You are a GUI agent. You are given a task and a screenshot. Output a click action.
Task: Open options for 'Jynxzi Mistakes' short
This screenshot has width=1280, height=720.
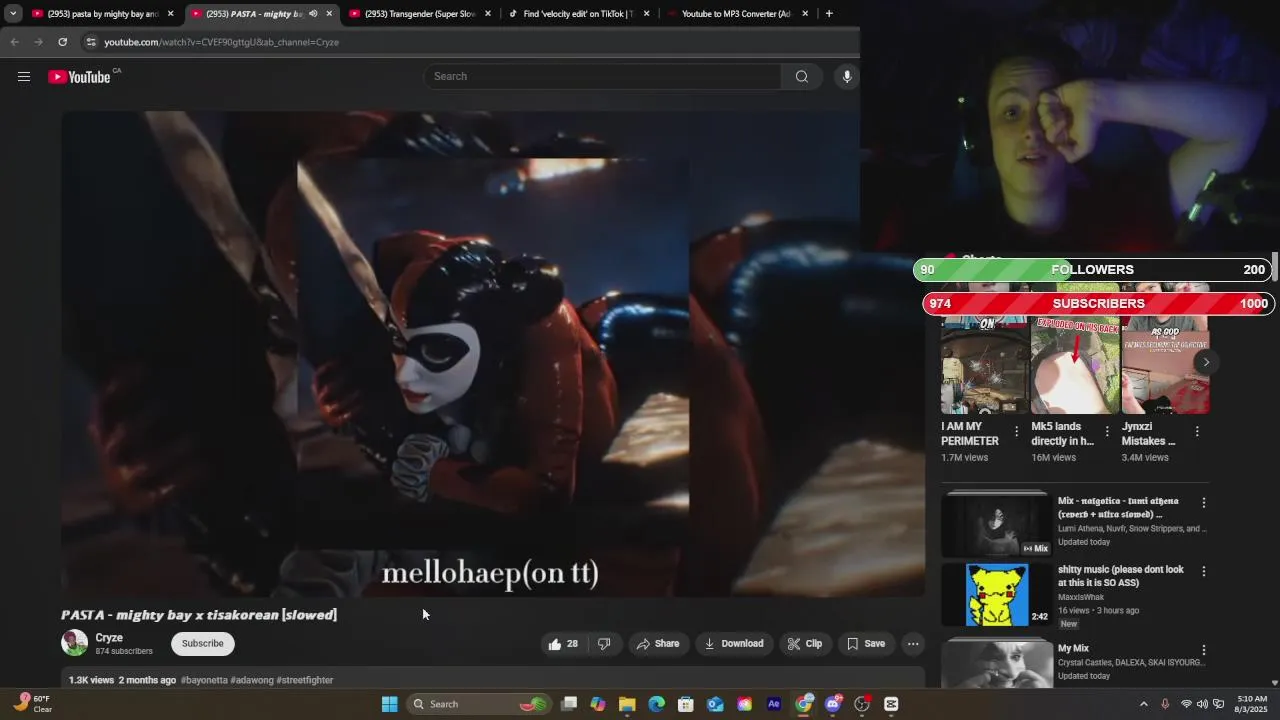click(1197, 432)
